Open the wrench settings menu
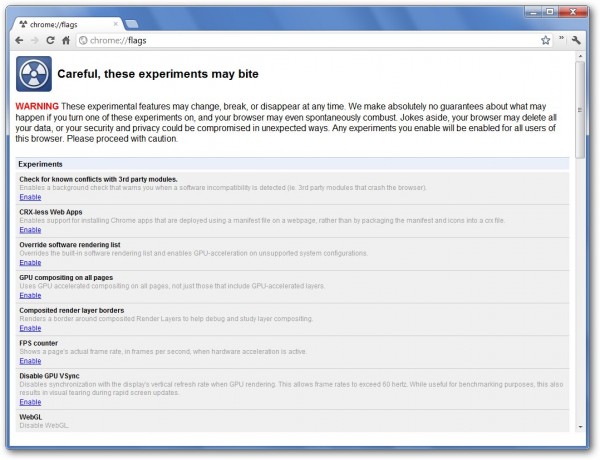Image resolution: width=600 pixels, height=460 pixels. click(x=576, y=40)
